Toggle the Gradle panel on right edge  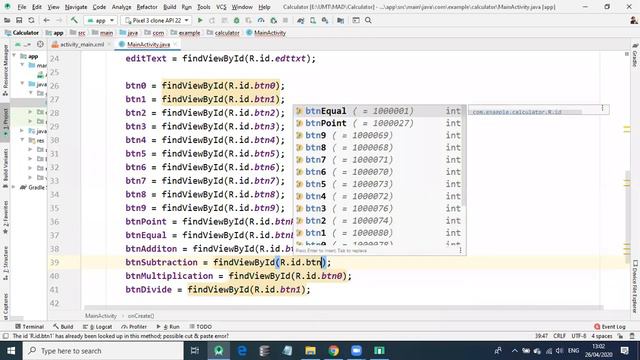(x=635, y=55)
